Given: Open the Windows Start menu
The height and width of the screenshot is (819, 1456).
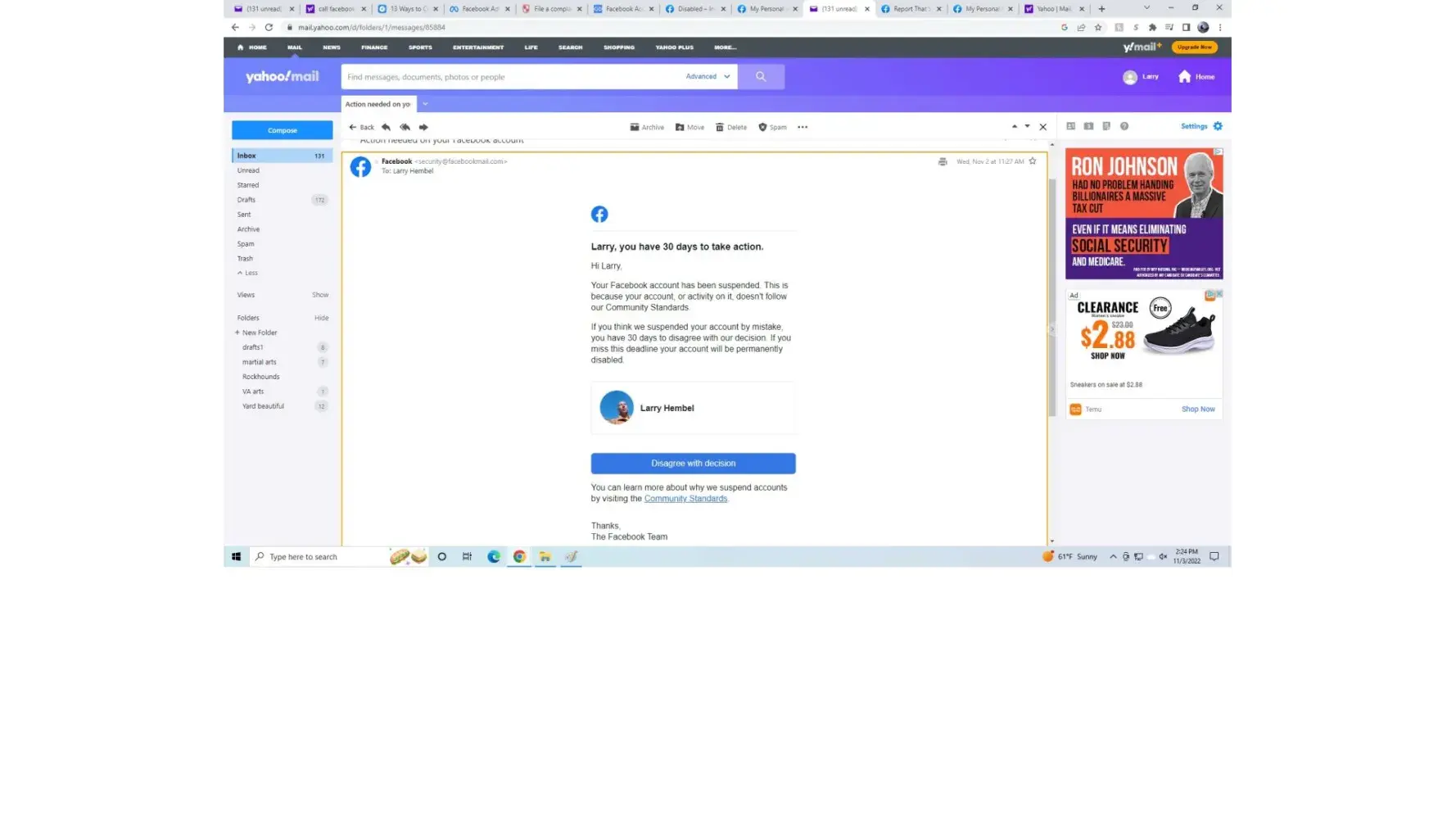Looking at the screenshot, I should (236, 557).
